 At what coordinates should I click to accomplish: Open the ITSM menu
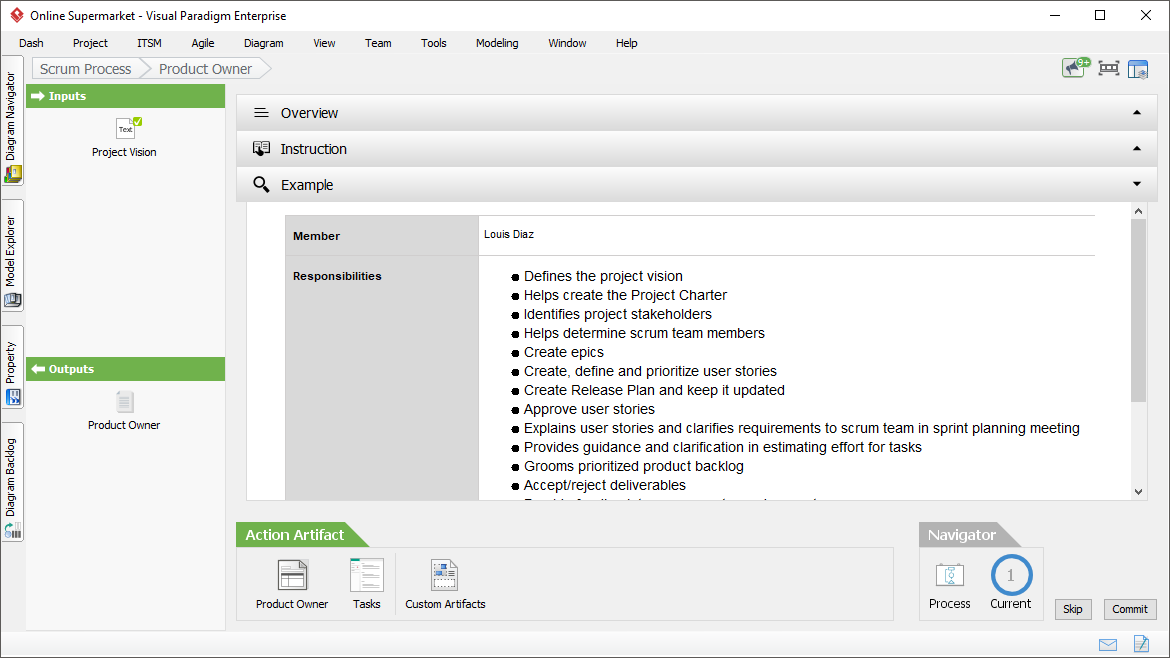coord(149,43)
